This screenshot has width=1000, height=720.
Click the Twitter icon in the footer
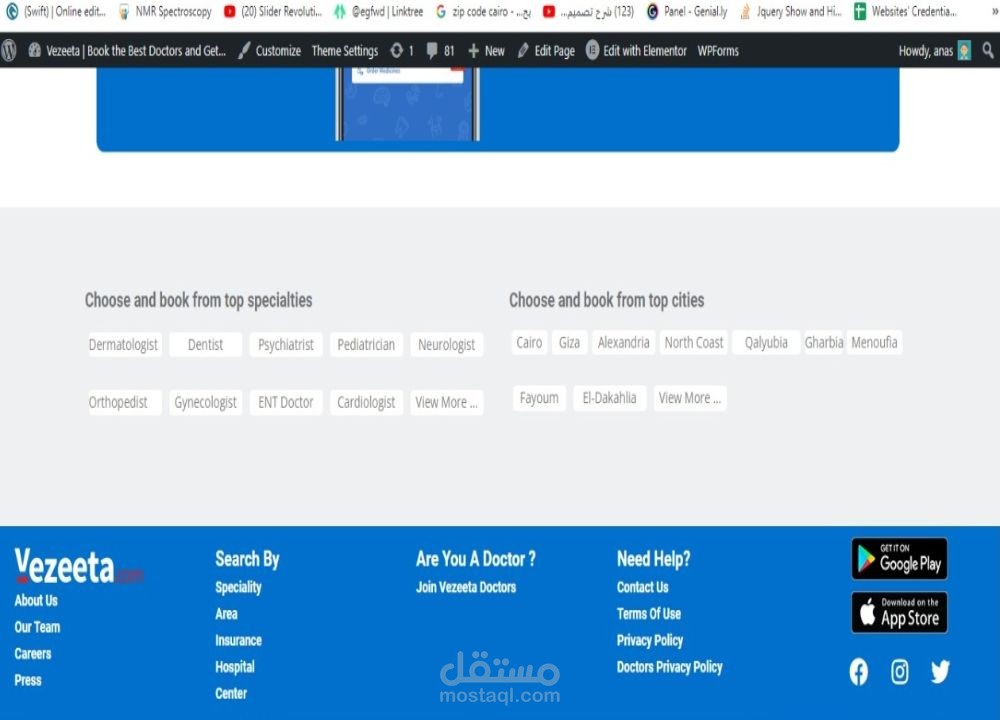940,671
